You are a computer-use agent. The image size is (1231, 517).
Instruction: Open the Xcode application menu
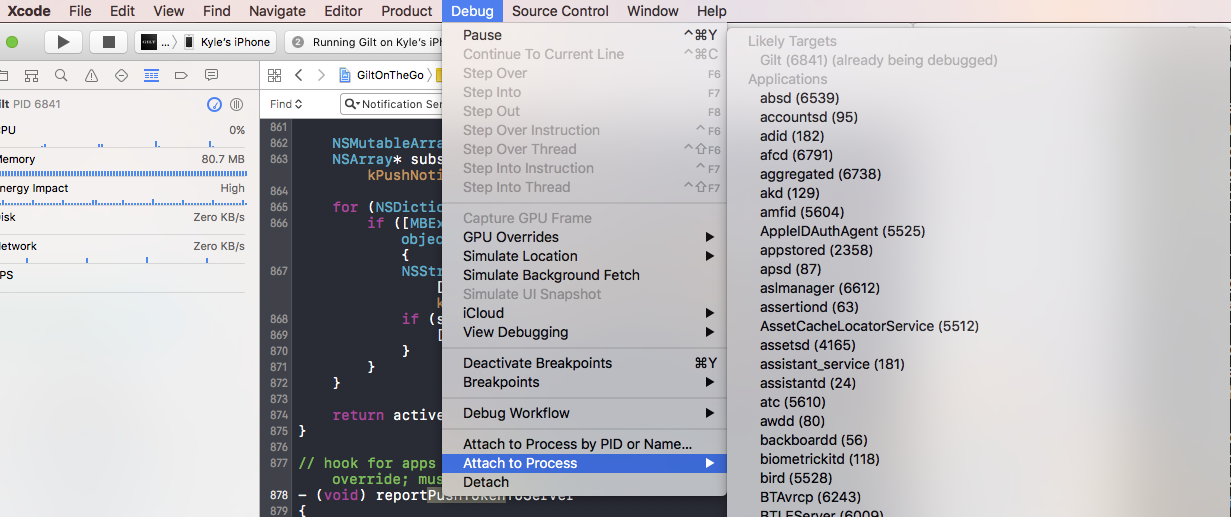coord(29,11)
